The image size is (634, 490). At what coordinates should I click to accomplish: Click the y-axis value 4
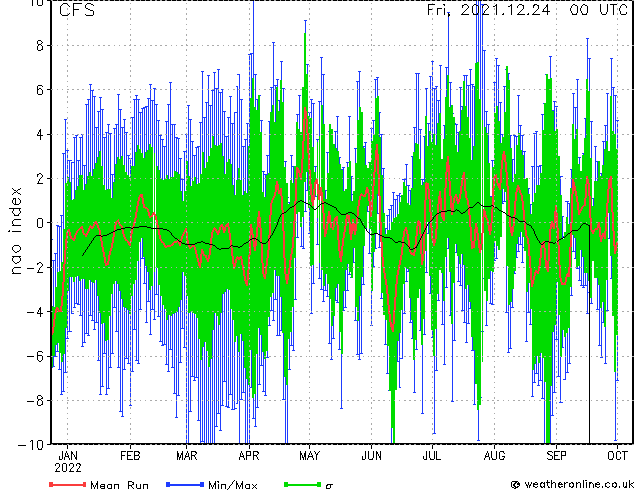(x=40, y=134)
